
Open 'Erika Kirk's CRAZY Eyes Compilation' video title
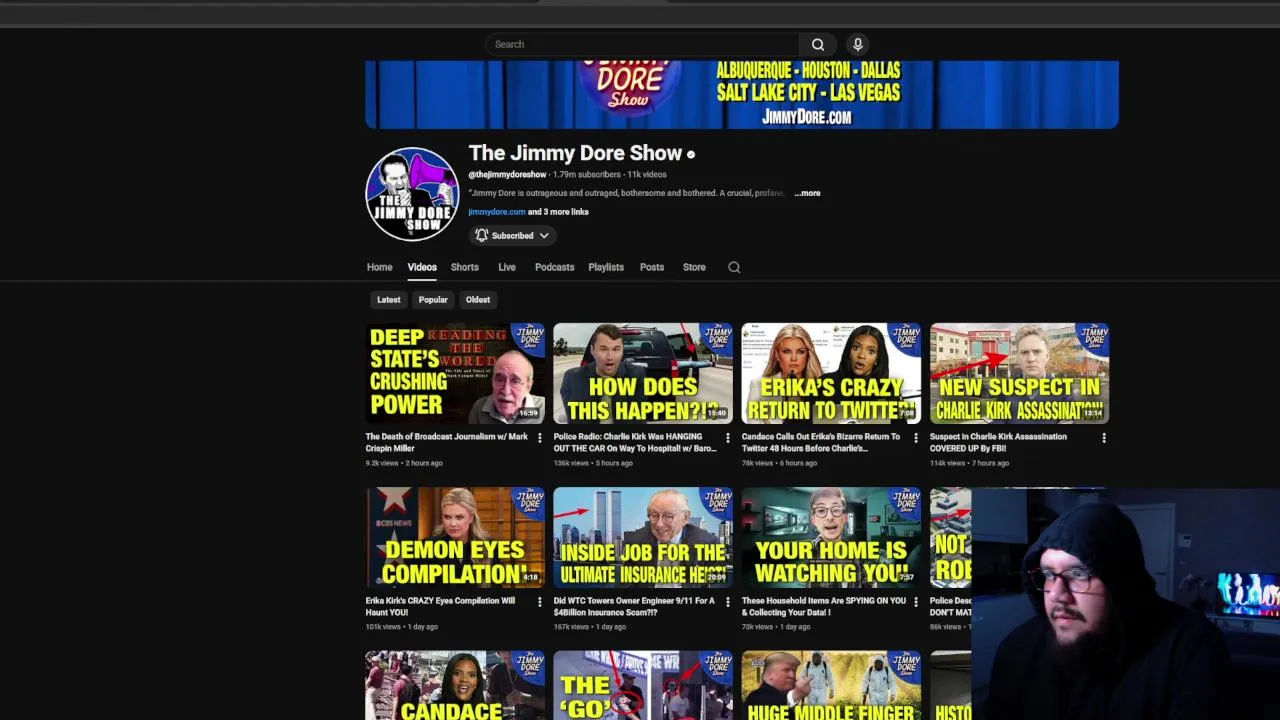[x=440, y=606]
